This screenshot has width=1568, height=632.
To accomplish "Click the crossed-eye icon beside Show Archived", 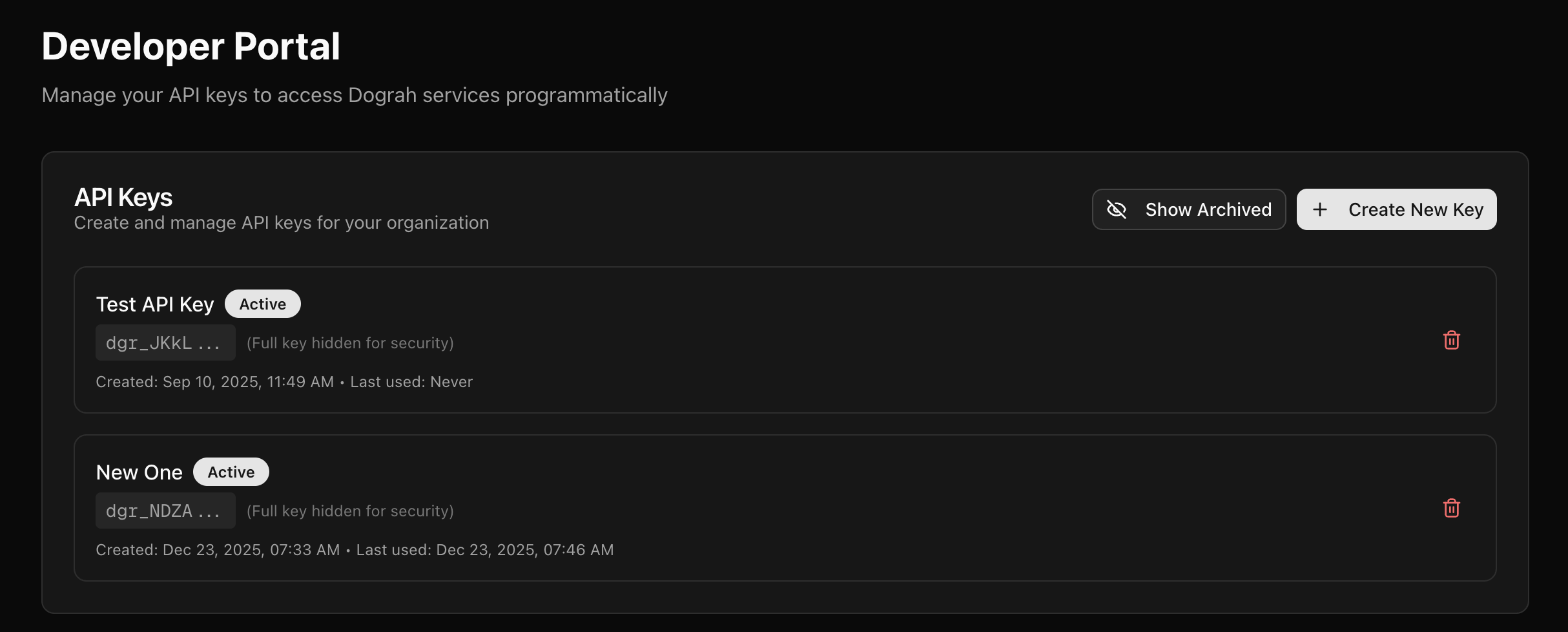I will pyautogui.click(x=1116, y=209).
